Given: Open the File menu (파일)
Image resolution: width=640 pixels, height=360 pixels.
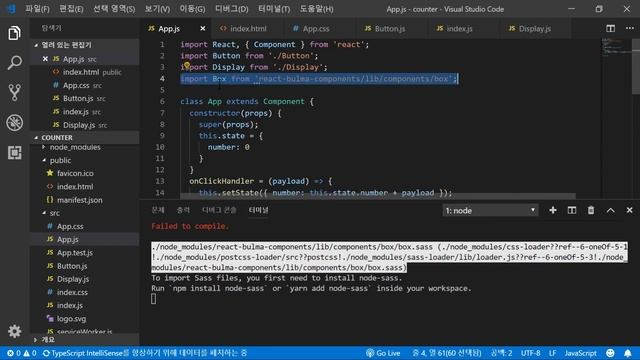Looking at the screenshot, I should click(37, 9).
